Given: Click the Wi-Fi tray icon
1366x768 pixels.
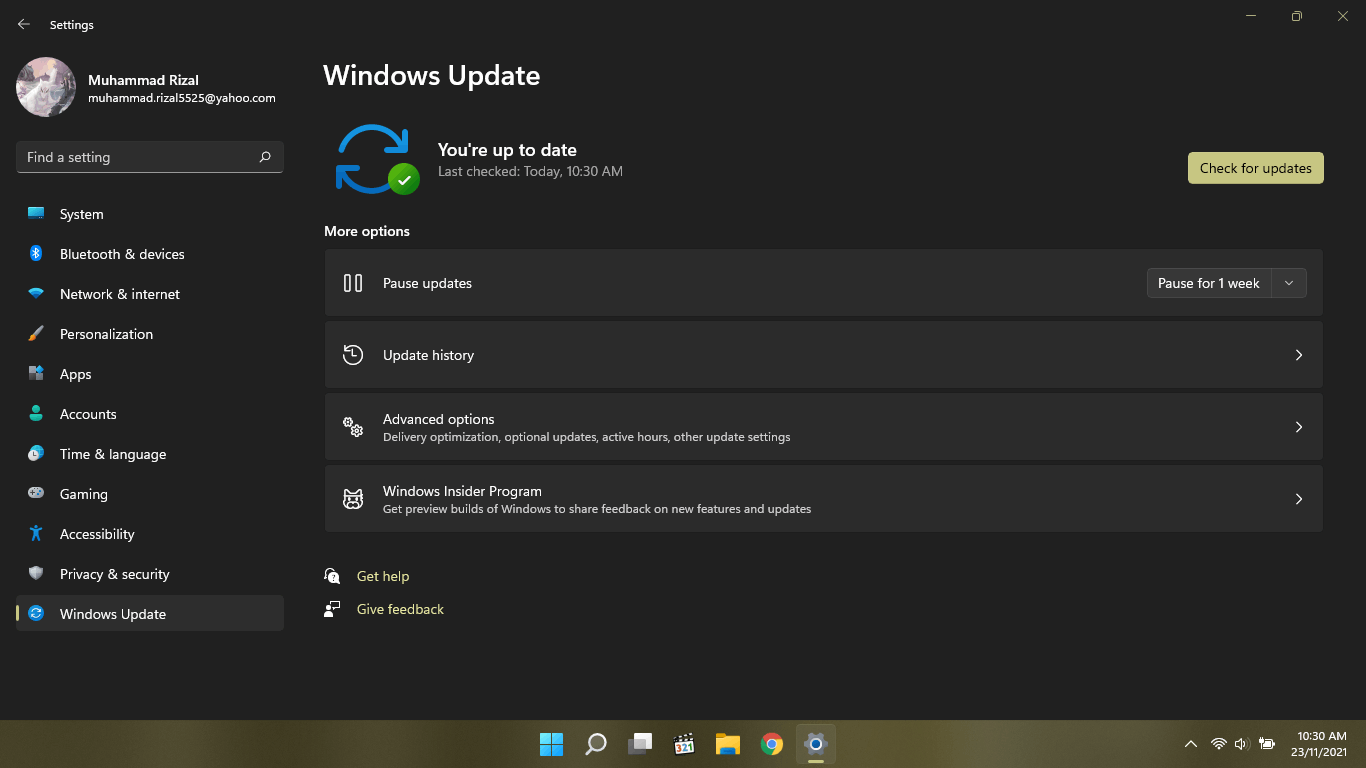Looking at the screenshot, I should click(1218, 744).
